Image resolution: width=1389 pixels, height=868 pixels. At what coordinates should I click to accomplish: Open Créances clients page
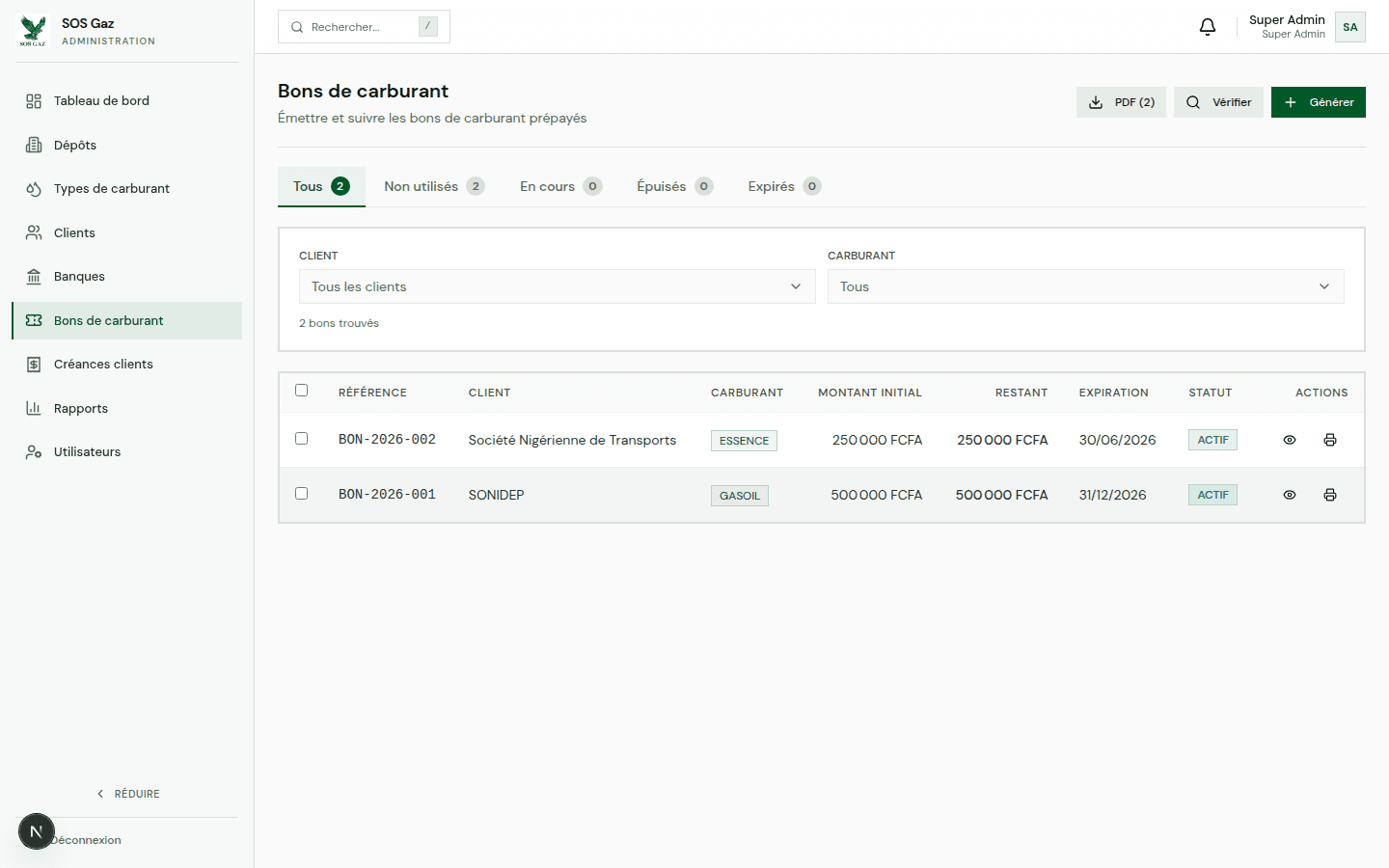127,365
